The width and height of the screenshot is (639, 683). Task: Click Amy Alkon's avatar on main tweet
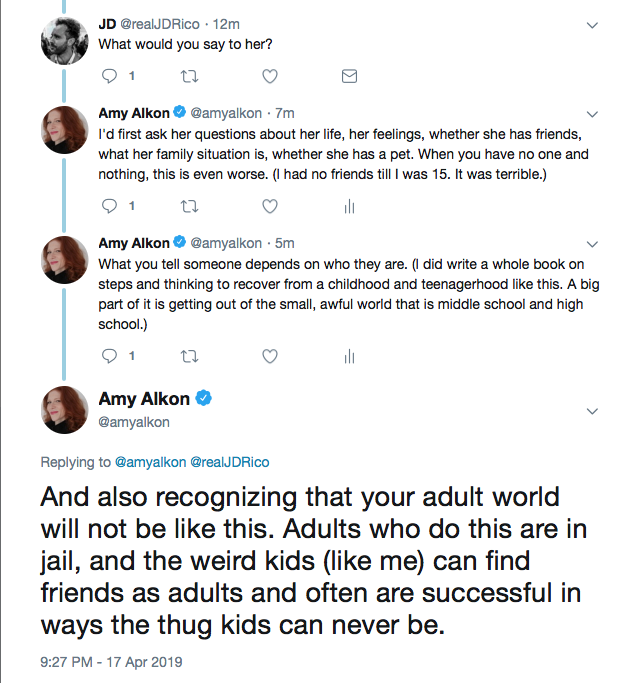[x=68, y=409]
